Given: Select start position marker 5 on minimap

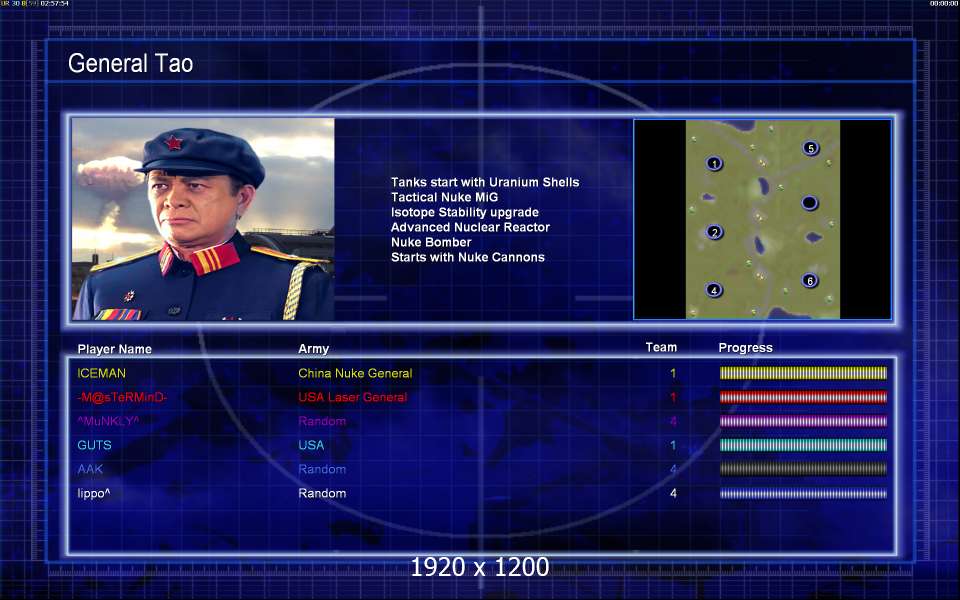Looking at the screenshot, I should point(811,148).
